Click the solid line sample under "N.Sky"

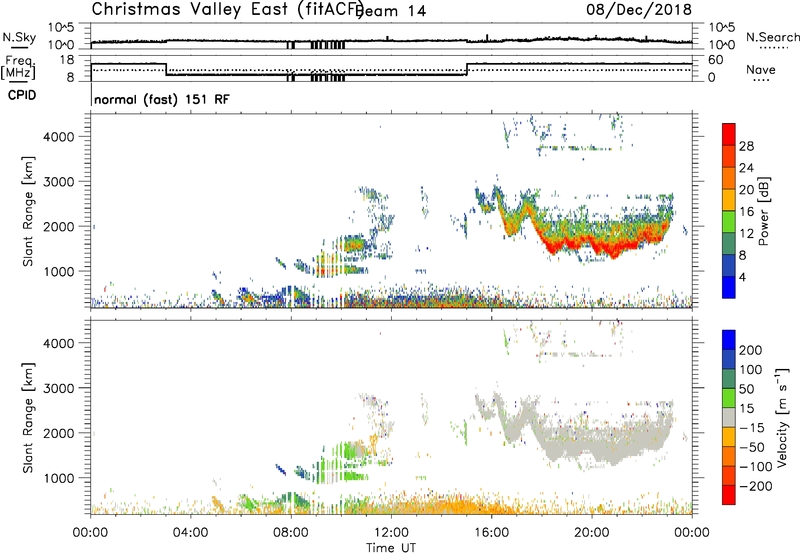point(19,47)
